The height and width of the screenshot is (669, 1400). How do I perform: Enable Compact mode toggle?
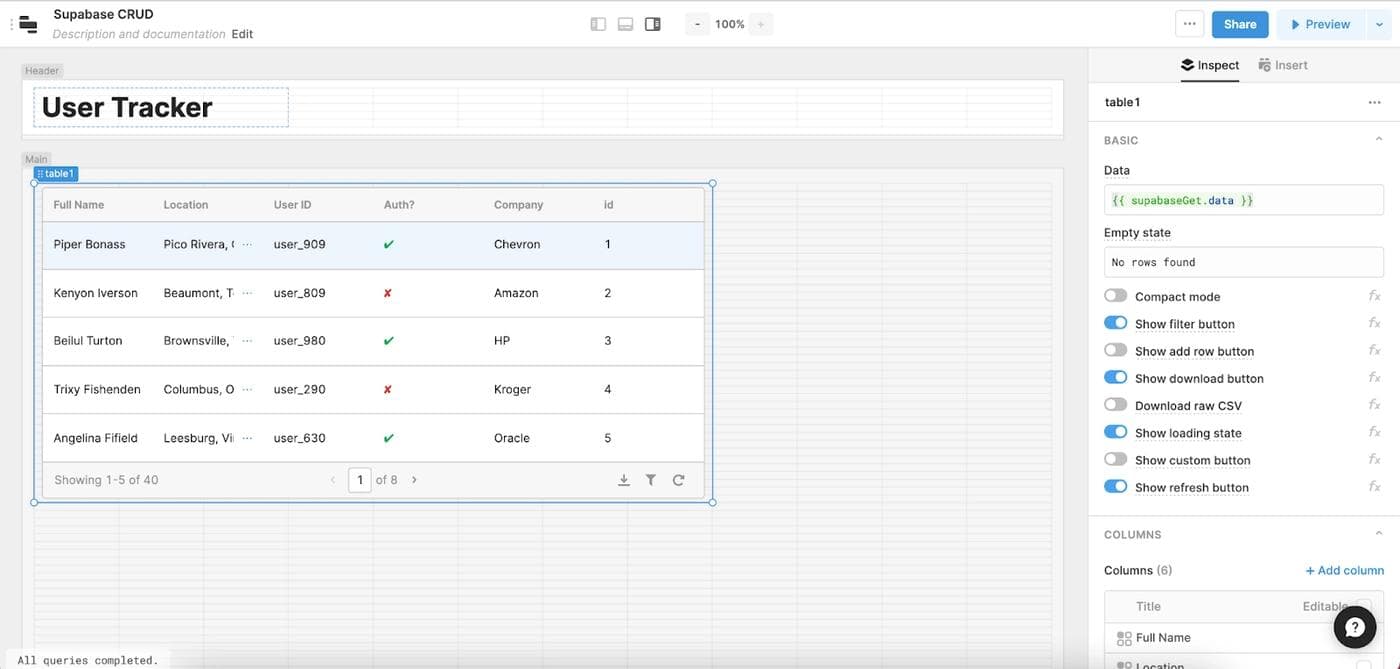click(x=1115, y=296)
